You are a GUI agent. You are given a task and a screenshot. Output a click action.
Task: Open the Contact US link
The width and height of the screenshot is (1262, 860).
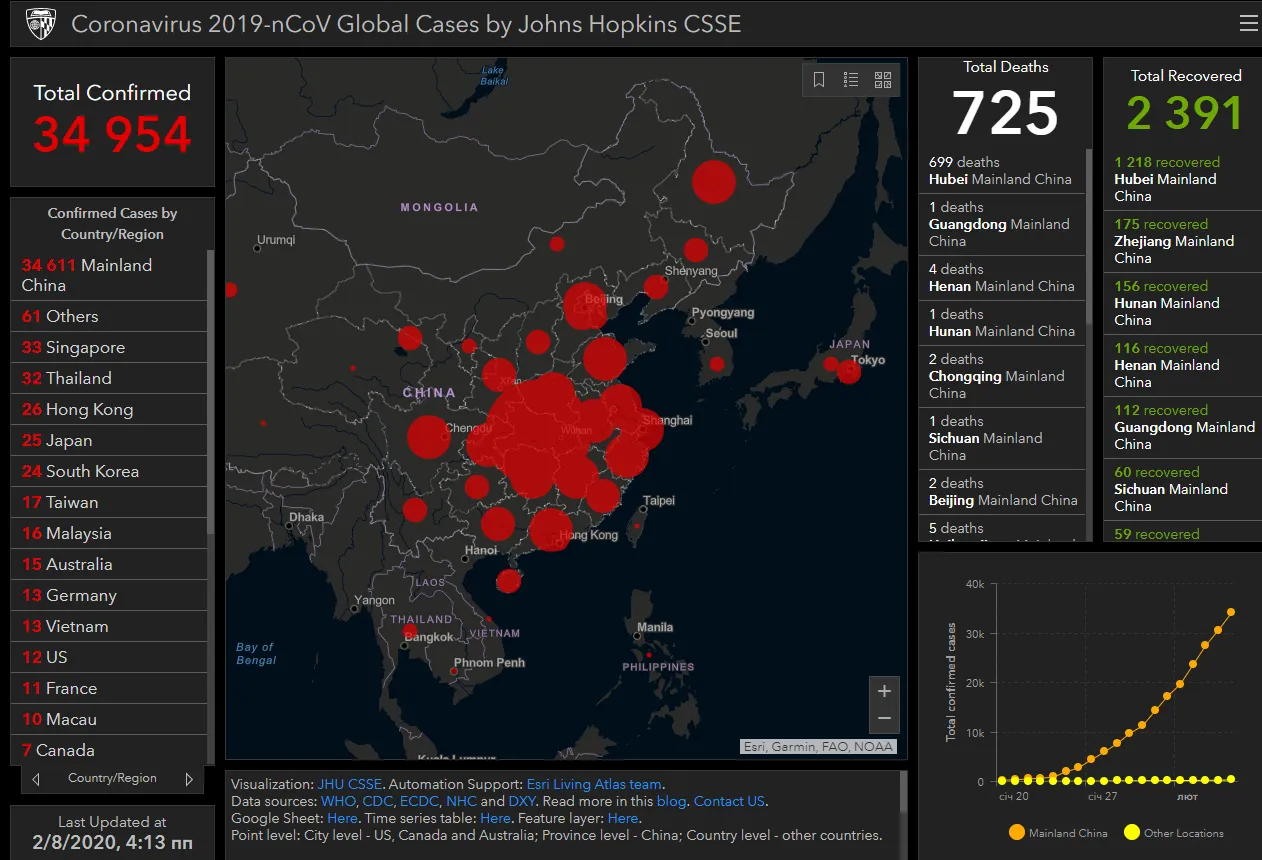click(729, 801)
